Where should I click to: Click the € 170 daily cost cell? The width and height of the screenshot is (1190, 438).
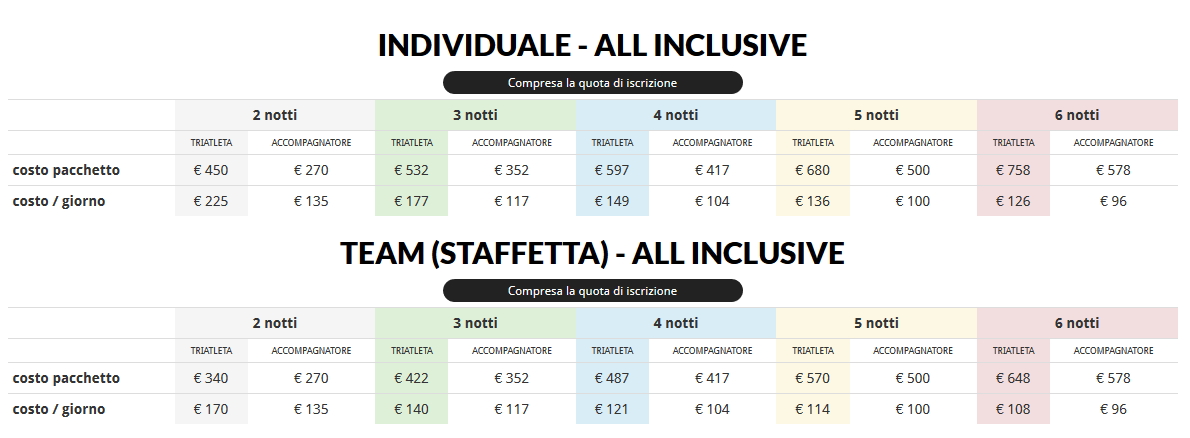tap(211, 409)
